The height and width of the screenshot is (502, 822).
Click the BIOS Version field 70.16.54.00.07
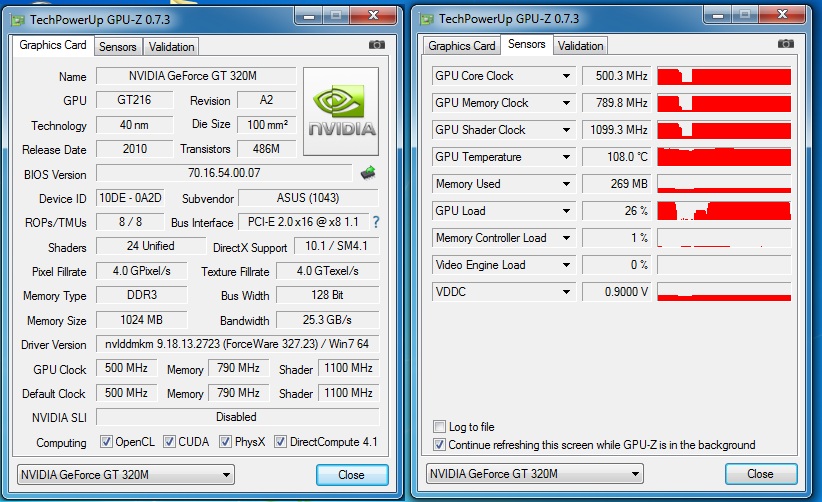pyautogui.click(x=224, y=173)
